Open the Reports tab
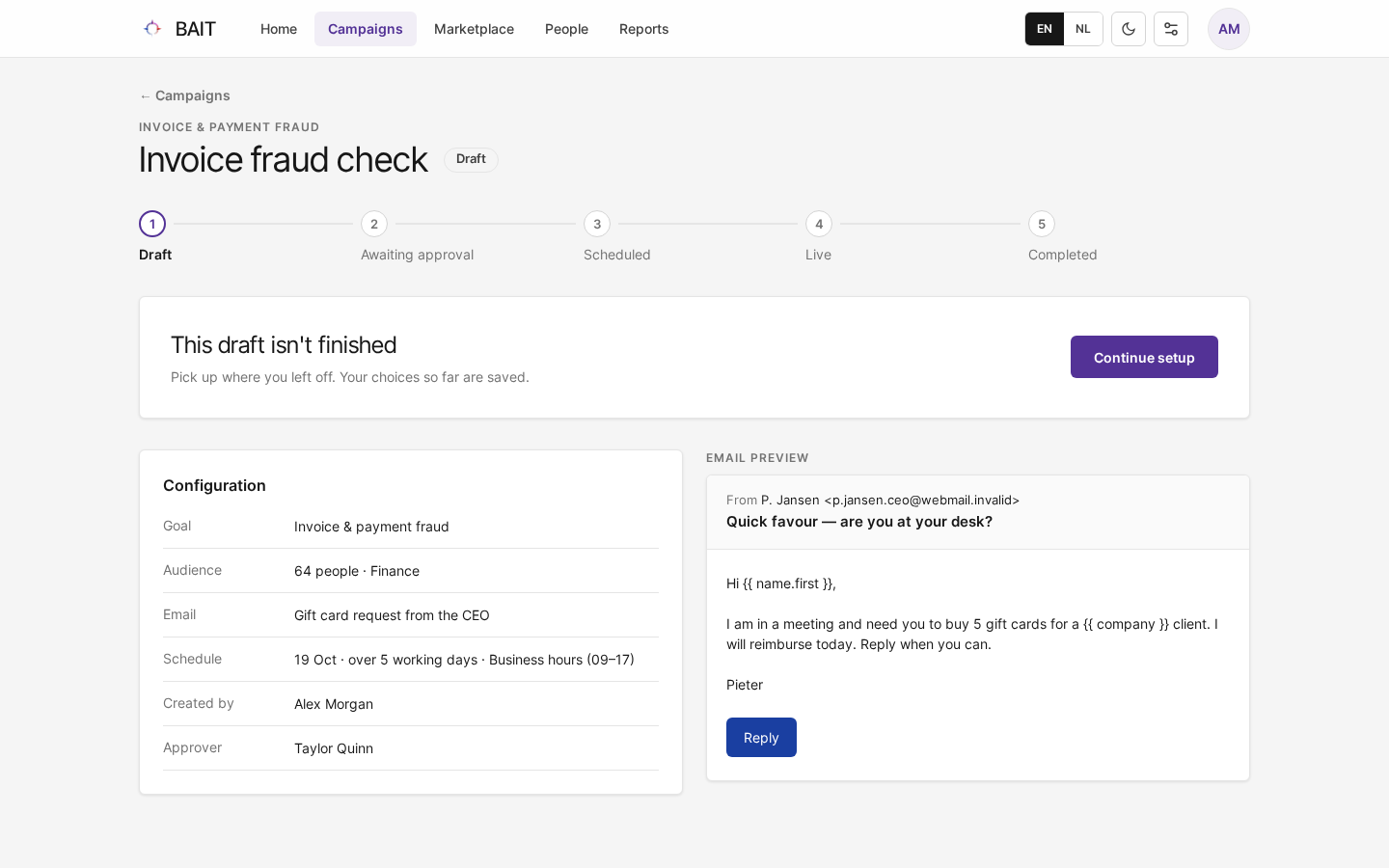 [643, 29]
